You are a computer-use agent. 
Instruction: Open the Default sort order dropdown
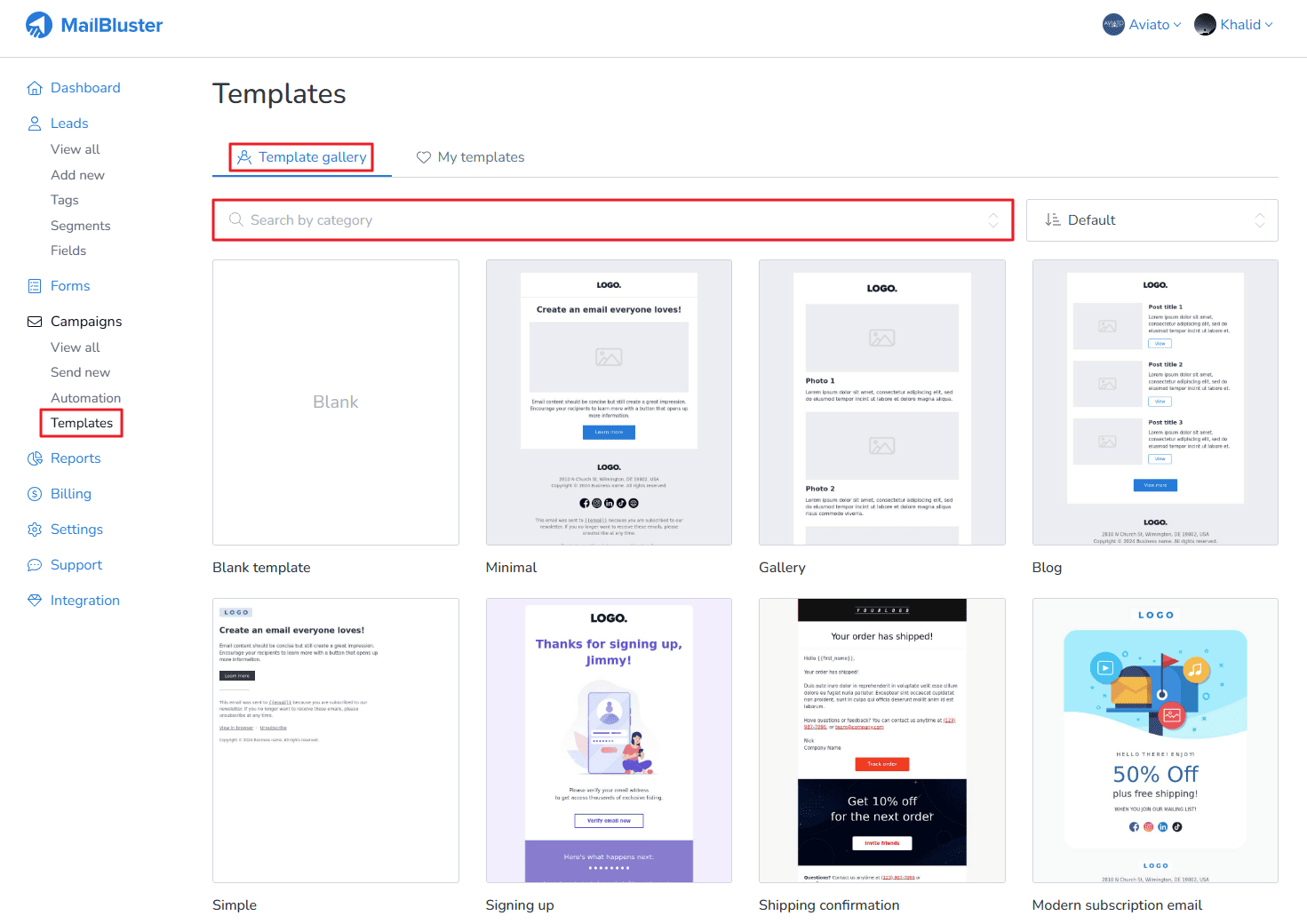[x=1152, y=220]
